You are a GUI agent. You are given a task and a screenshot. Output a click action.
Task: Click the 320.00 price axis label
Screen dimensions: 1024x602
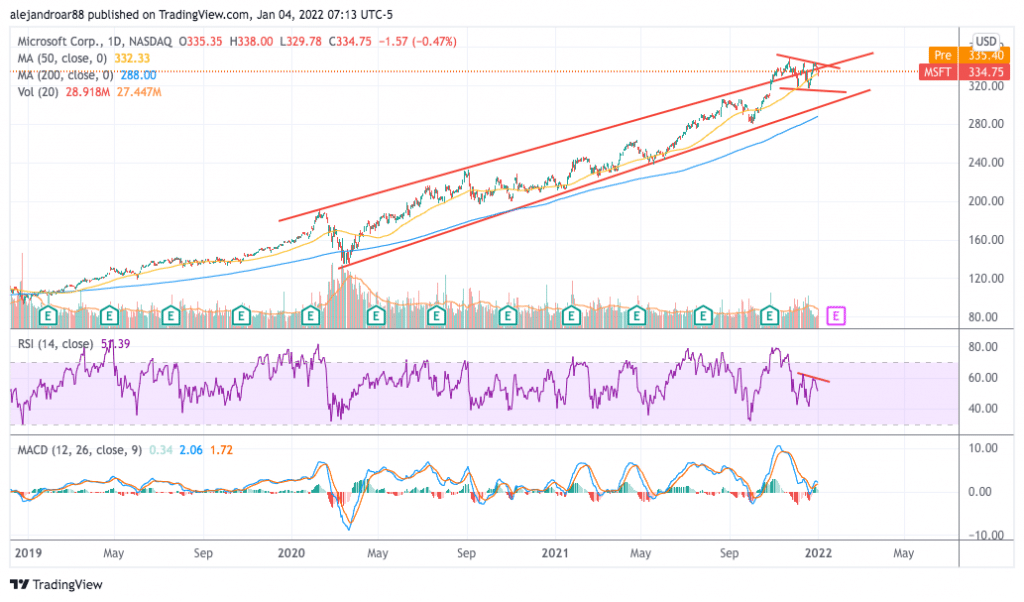pos(986,86)
